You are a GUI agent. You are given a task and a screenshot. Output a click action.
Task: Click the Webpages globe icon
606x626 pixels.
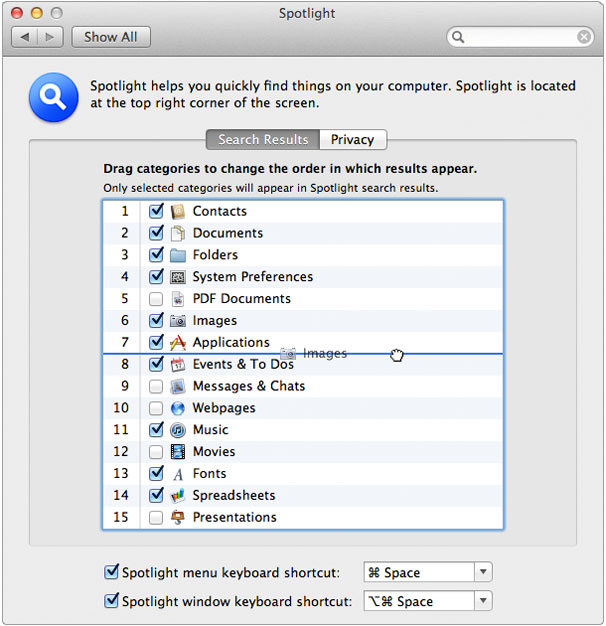click(x=178, y=408)
